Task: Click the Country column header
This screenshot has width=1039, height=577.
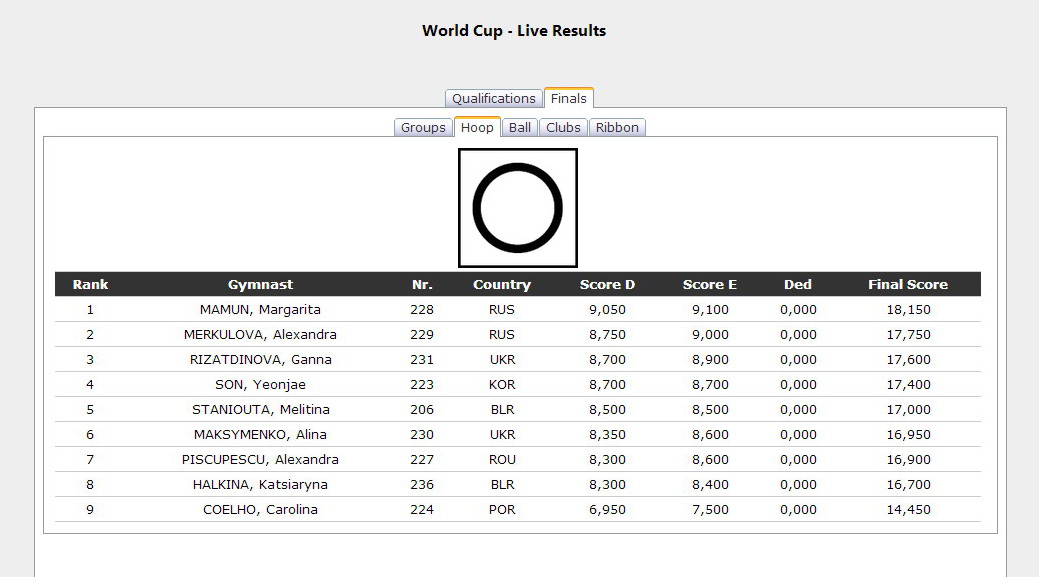Action: (501, 284)
